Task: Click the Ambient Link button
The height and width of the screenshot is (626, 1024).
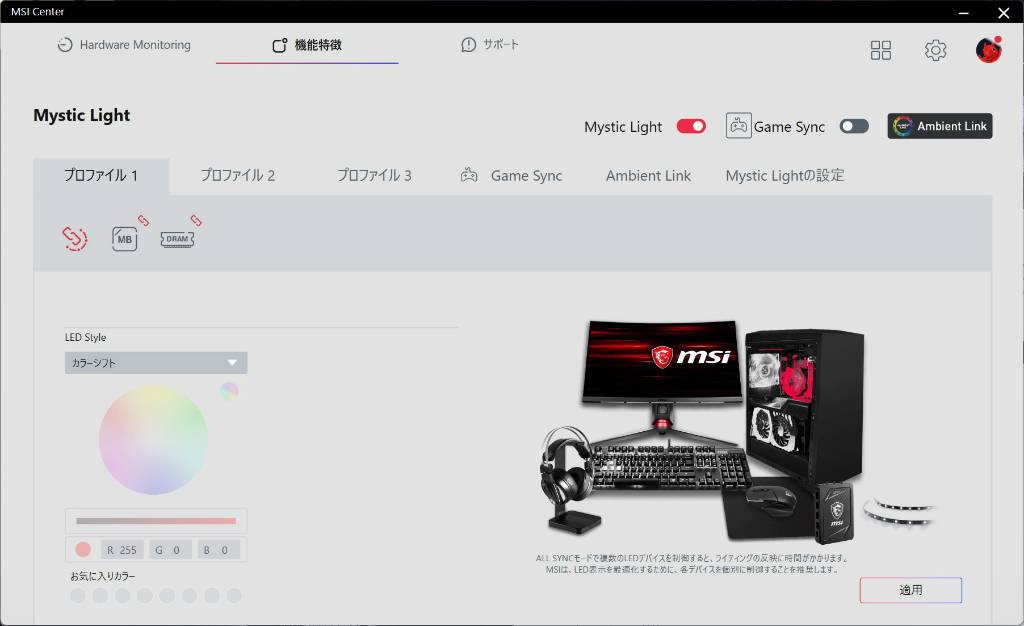Action: tap(939, 126)
